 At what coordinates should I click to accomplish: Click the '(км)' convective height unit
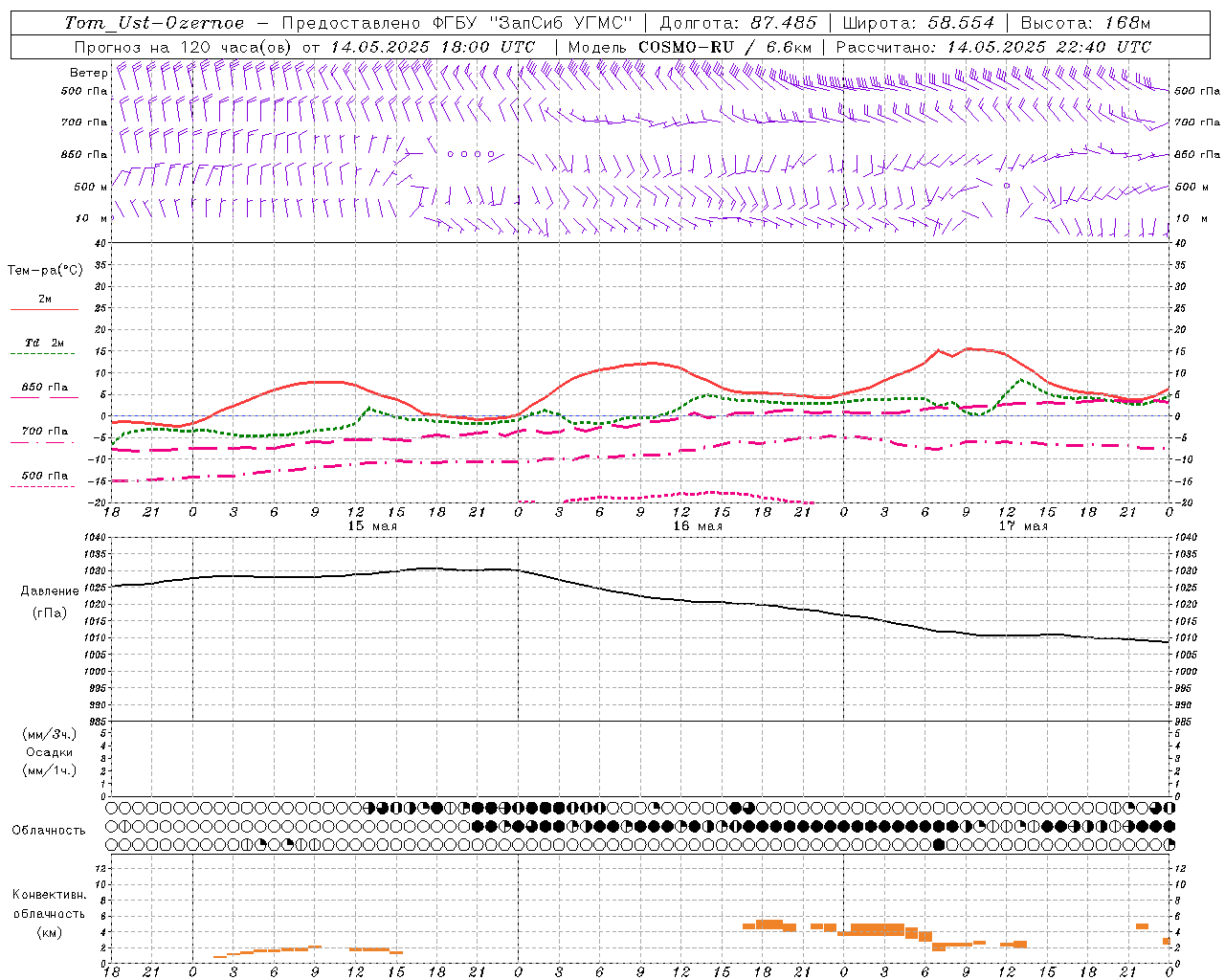click(50, 932)
